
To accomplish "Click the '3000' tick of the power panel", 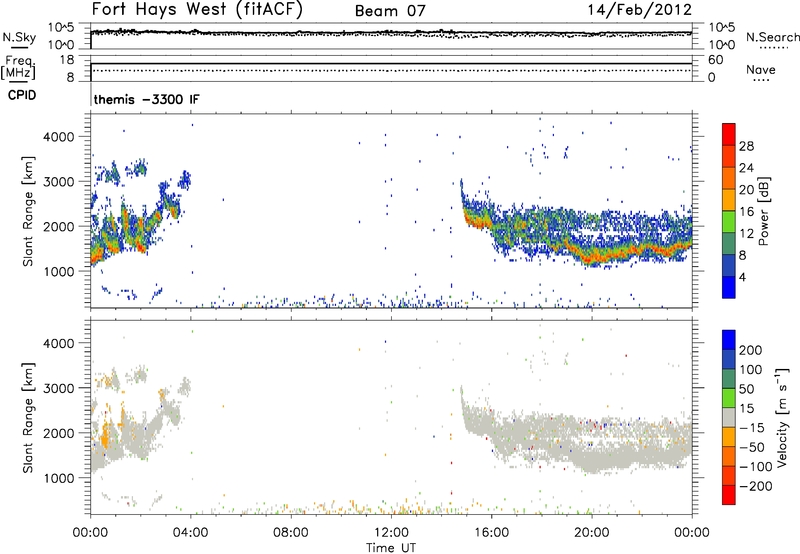I will coord(58,182).
